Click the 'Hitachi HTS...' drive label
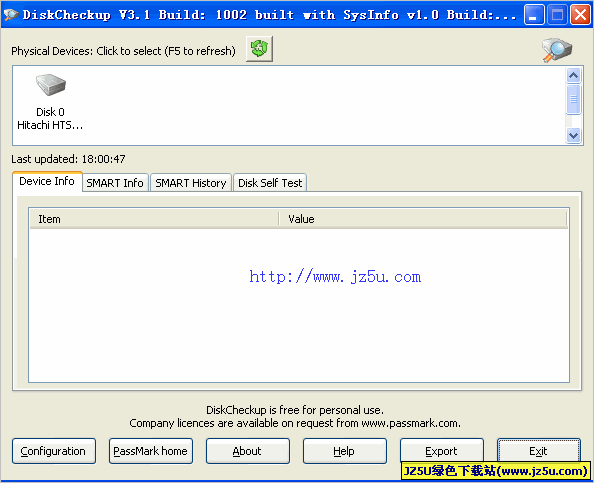594x483 pixels. (50, 125)
